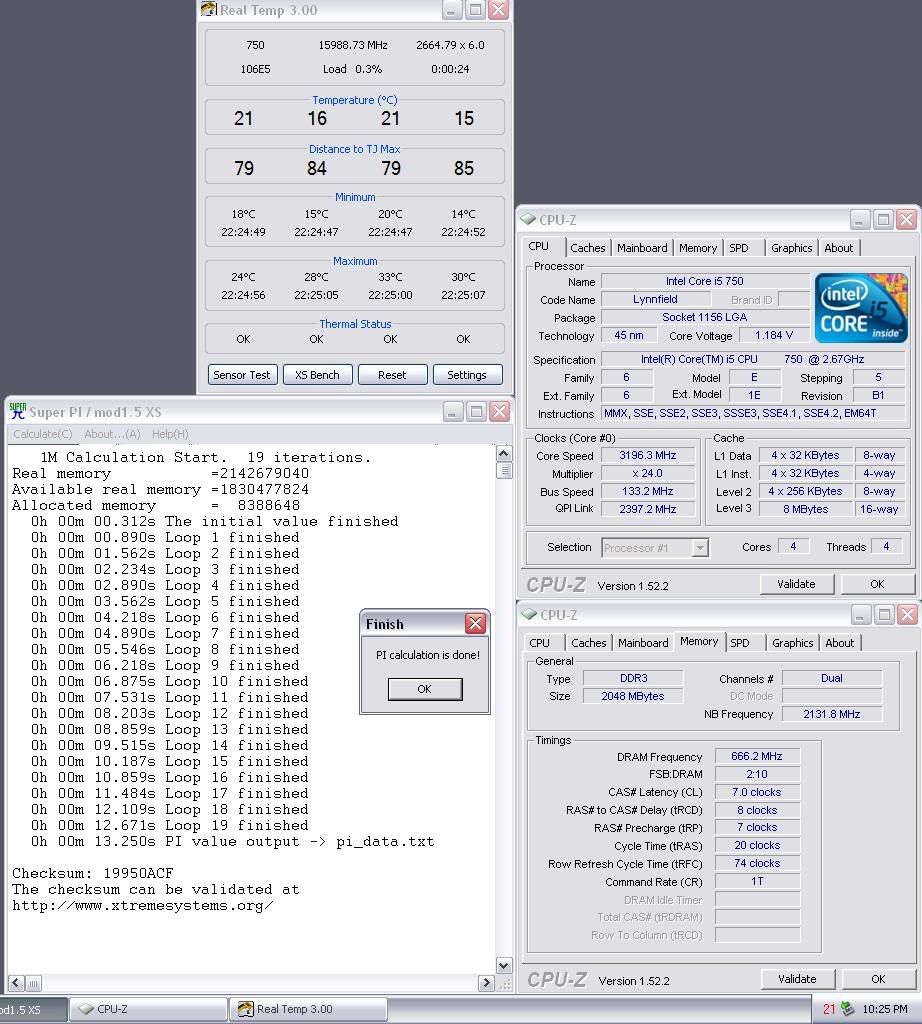Click the CPU-Z icon in the lower Memory window title bar
This screenshot has height=1024, width=922.
click(x=529, y=615)
